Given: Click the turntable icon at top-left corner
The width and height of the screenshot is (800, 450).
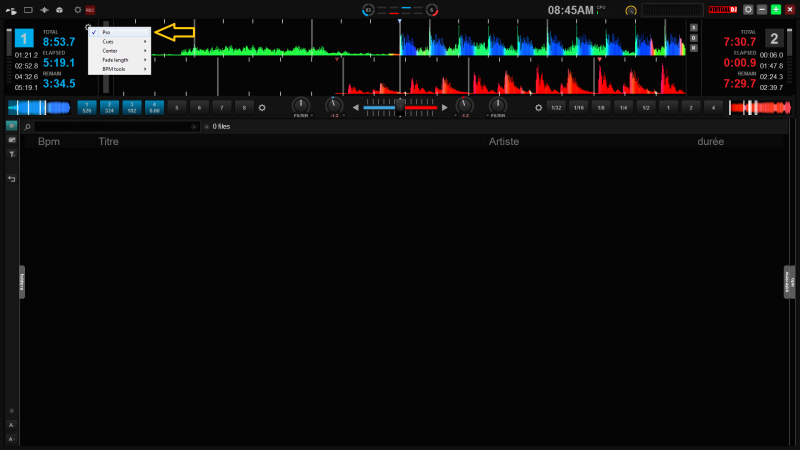Looking at the screenshot, I should (x=11, y=10).
